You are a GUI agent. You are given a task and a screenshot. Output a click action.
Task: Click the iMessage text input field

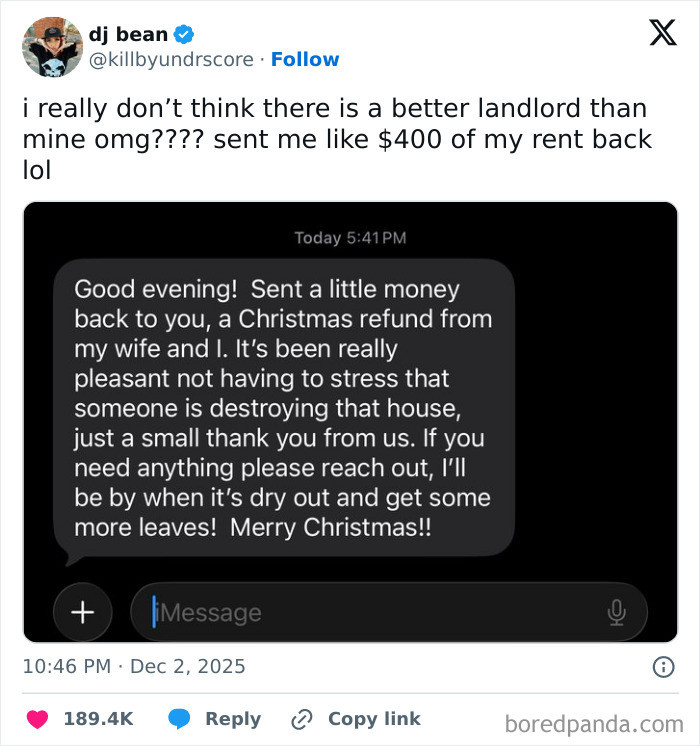click(380, 612)
